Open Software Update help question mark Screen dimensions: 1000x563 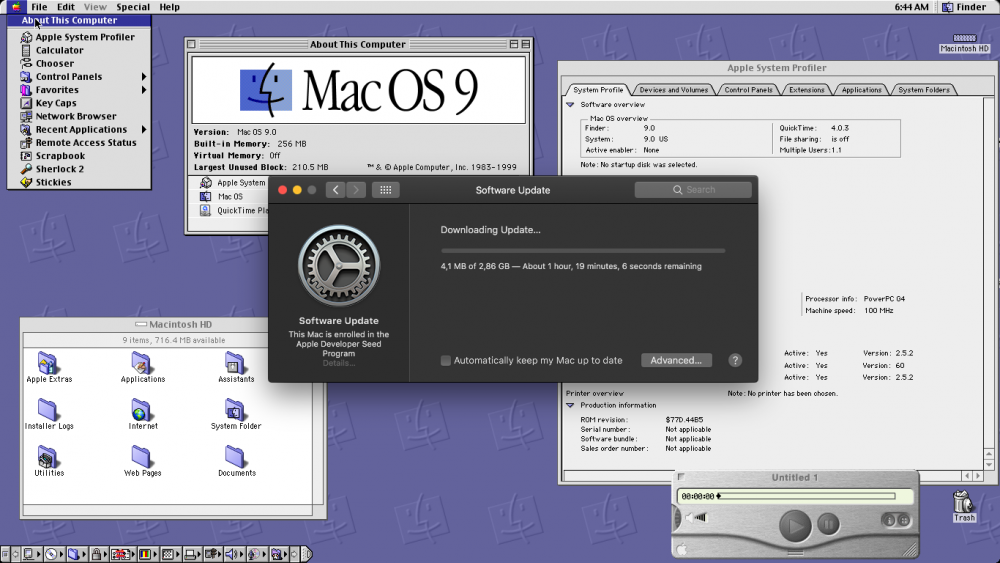[x=735, y=360]
